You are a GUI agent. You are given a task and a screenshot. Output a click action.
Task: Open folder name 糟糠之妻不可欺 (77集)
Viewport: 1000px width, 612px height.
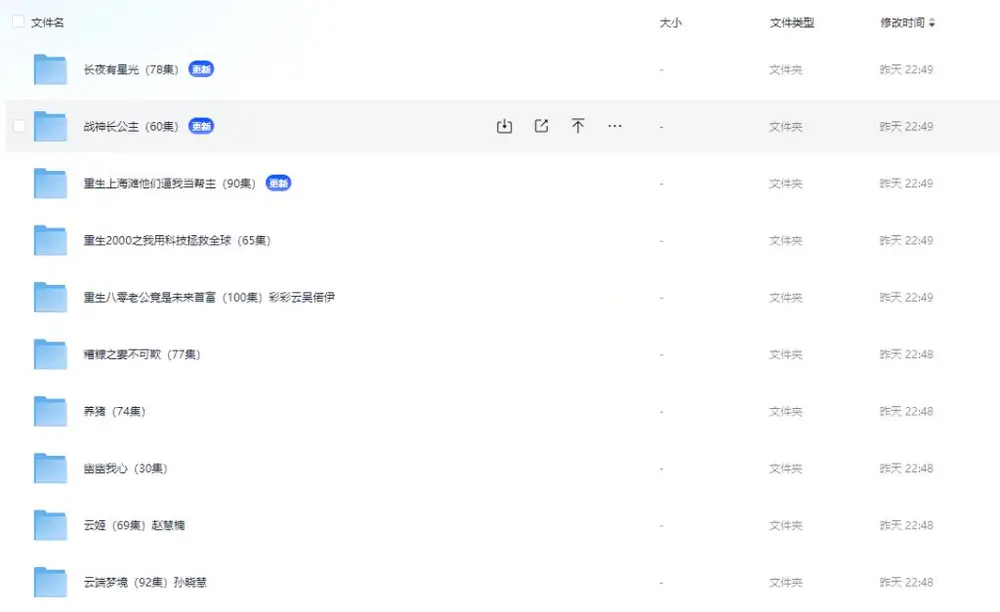point(142,354)
